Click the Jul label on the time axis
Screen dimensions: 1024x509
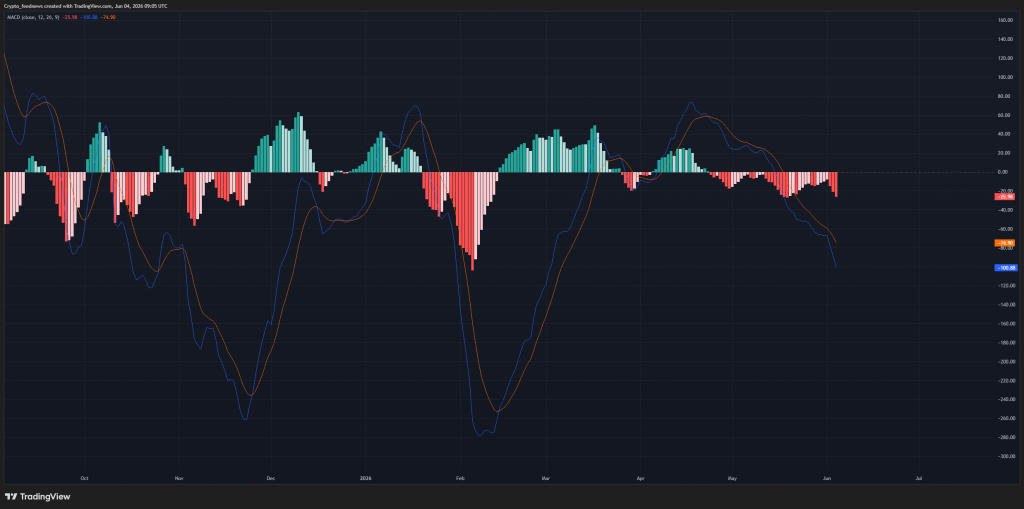919,478
